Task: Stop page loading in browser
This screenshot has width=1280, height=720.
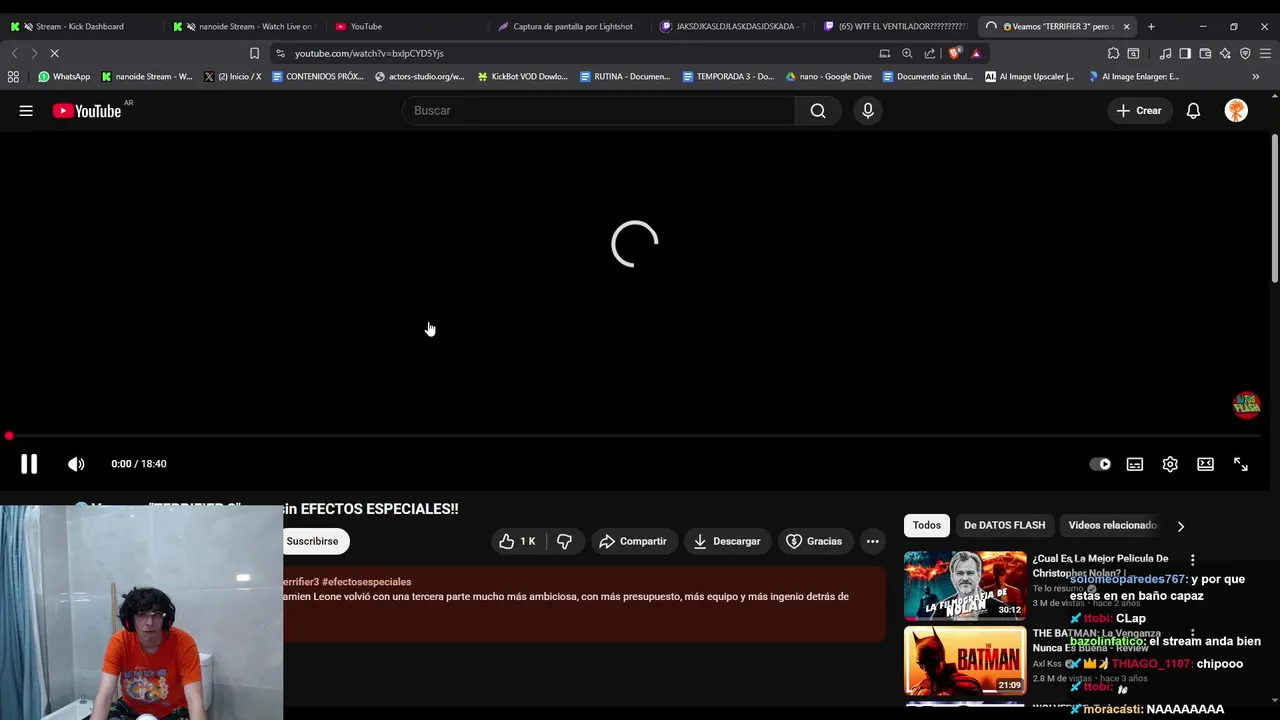Action: [x=54, y=53]
